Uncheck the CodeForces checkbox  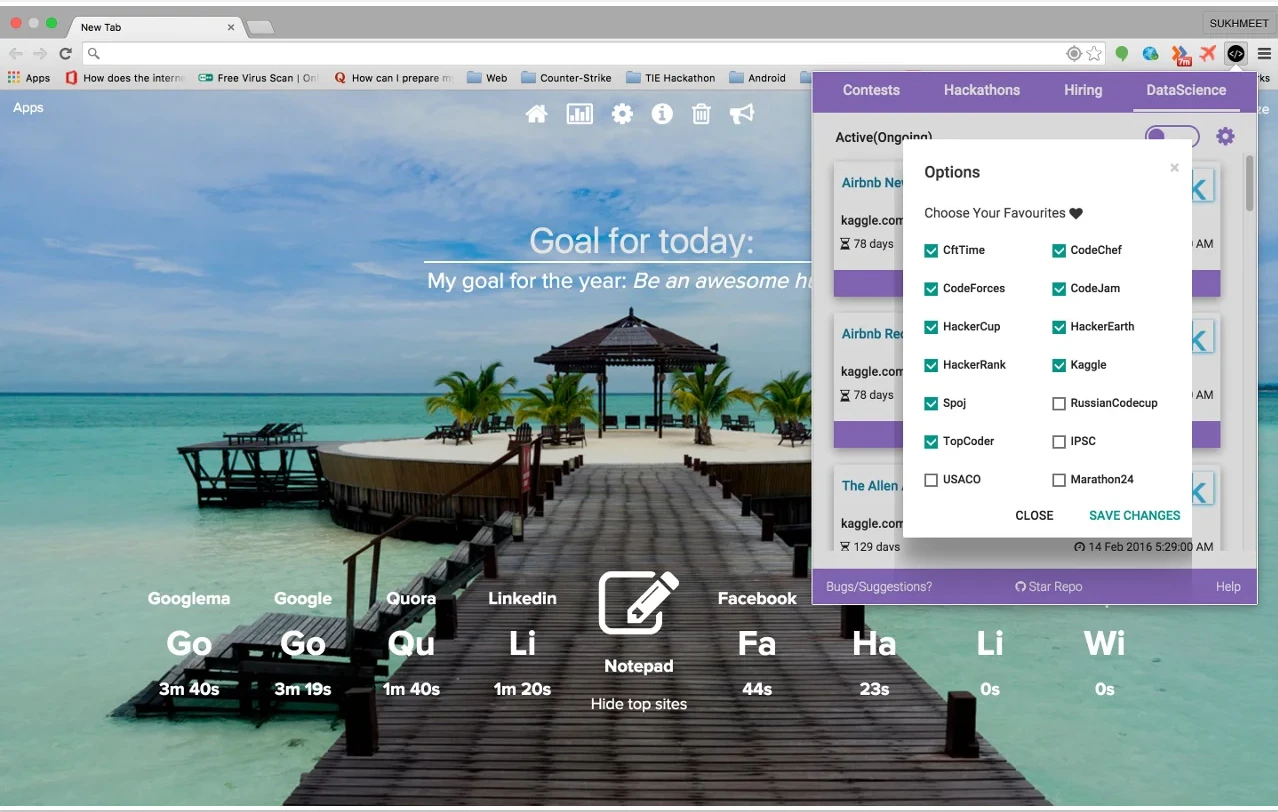click(x=931, y=288)
